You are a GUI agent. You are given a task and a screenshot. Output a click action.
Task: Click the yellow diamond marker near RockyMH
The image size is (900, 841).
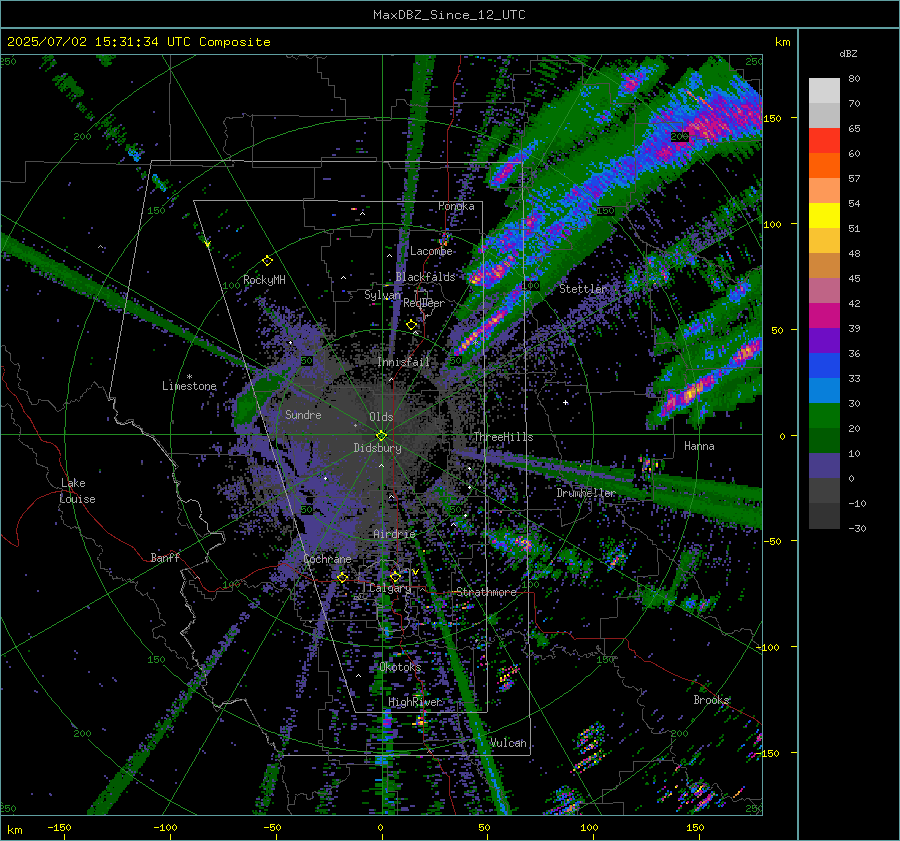point(267,261)
